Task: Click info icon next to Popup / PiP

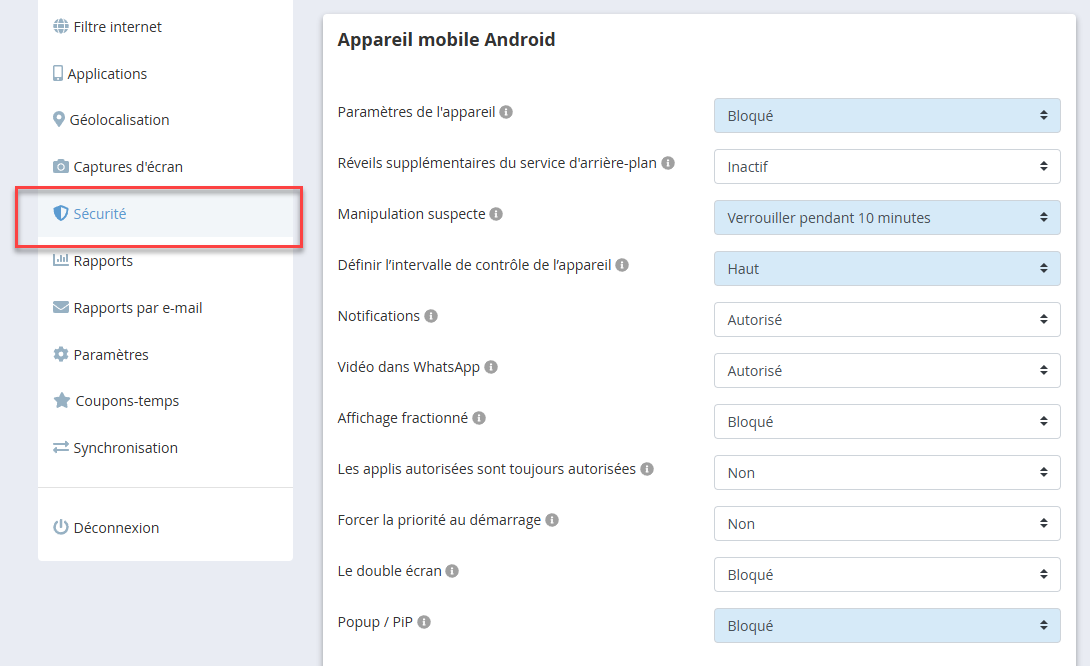Action: 424,622
